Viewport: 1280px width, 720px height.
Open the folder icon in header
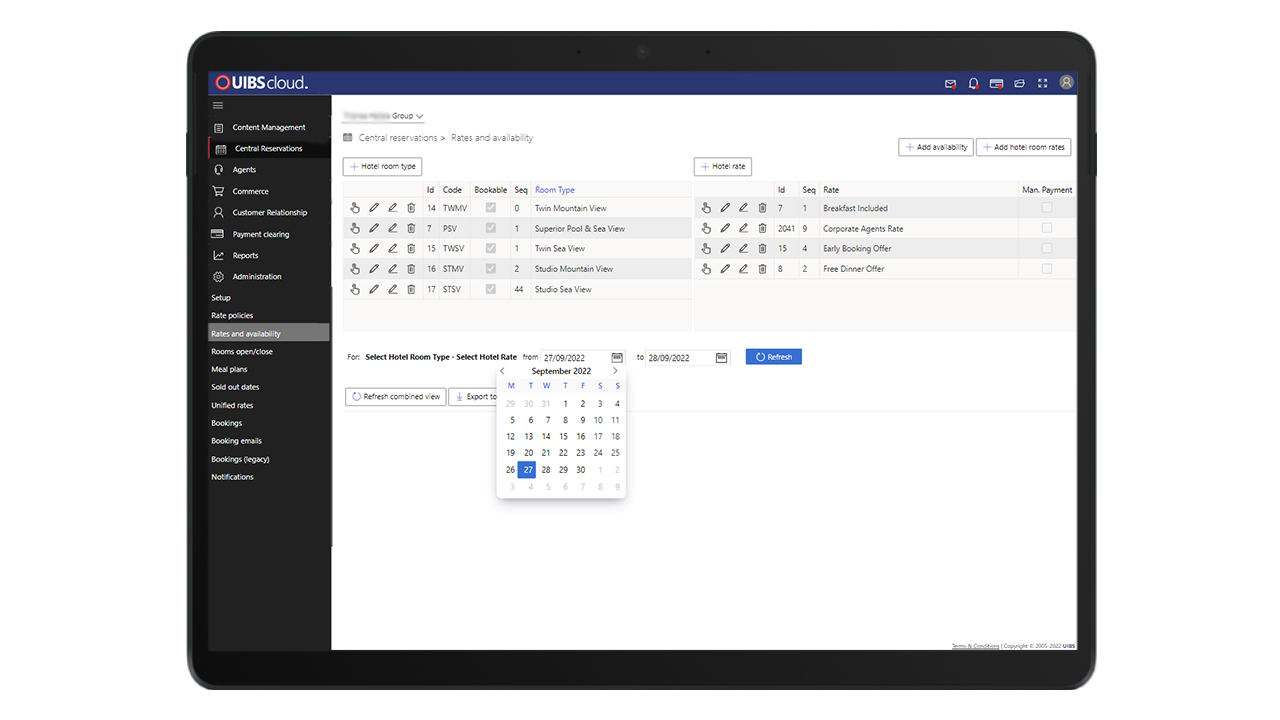1019,84
